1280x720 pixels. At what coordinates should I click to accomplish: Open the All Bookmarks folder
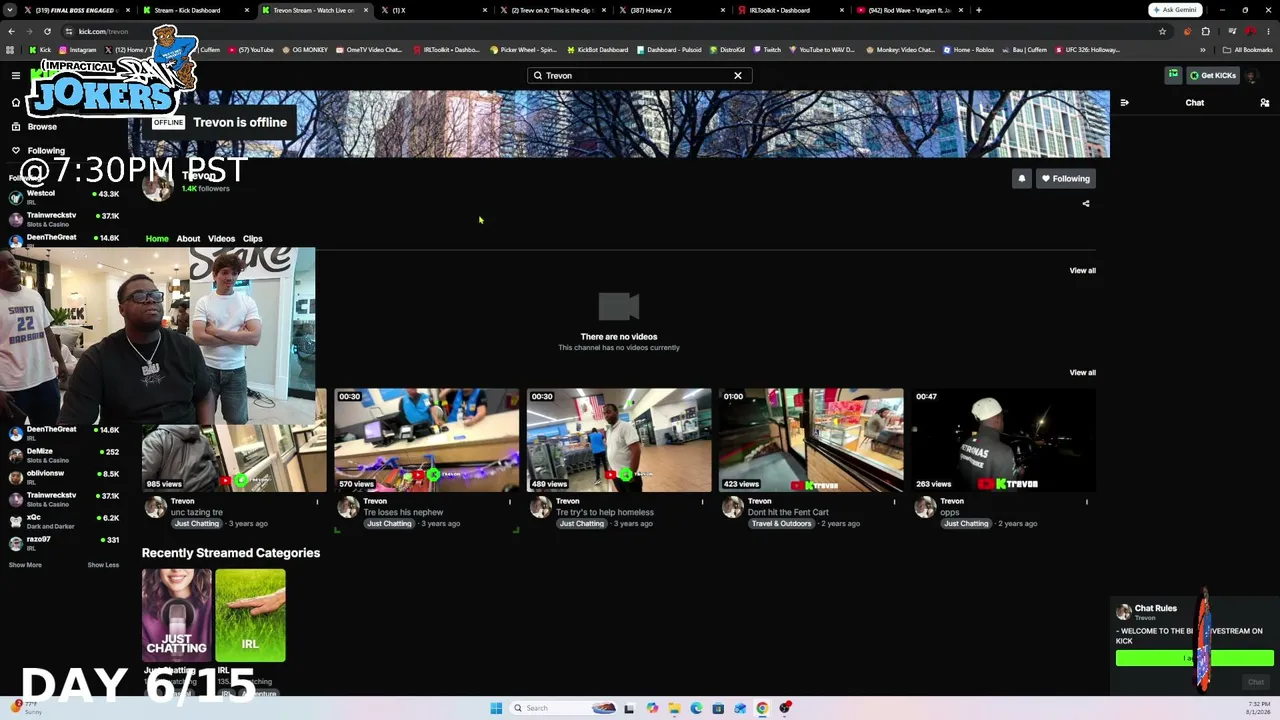1248,50
